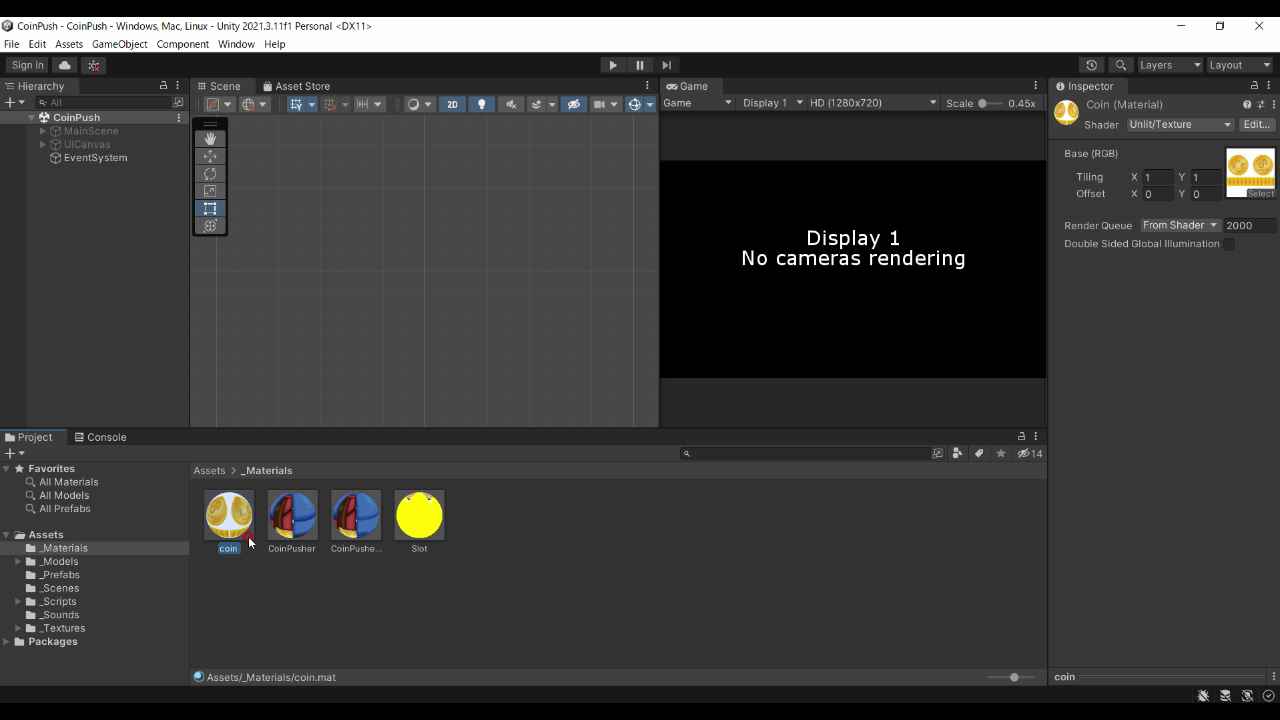The width and height of the screenshot is (1280, 720).
Task: Open the search-by-import-log-type icon in Project
Action: (937, 454)
